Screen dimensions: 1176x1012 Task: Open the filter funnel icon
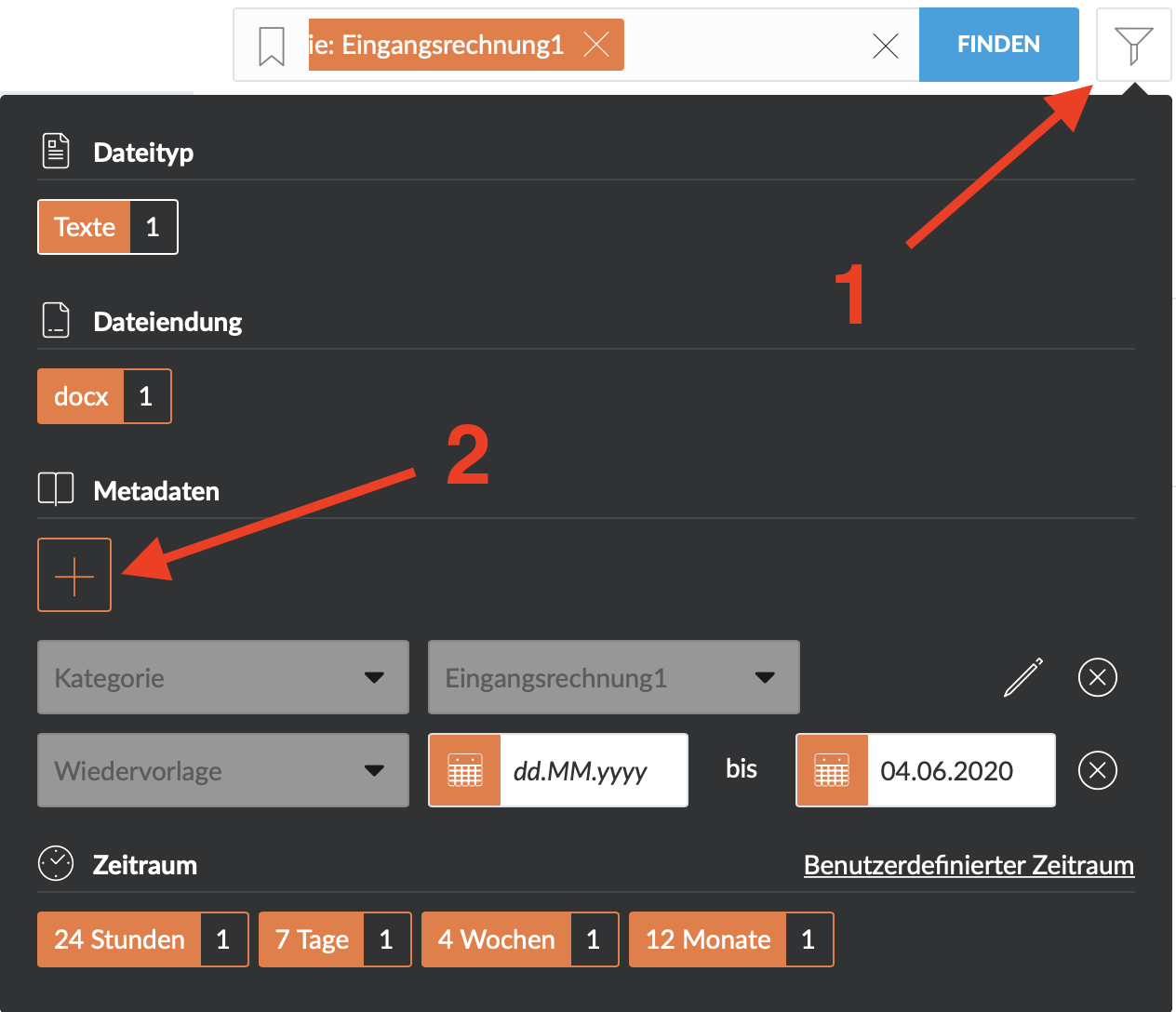pos(1133,46)
